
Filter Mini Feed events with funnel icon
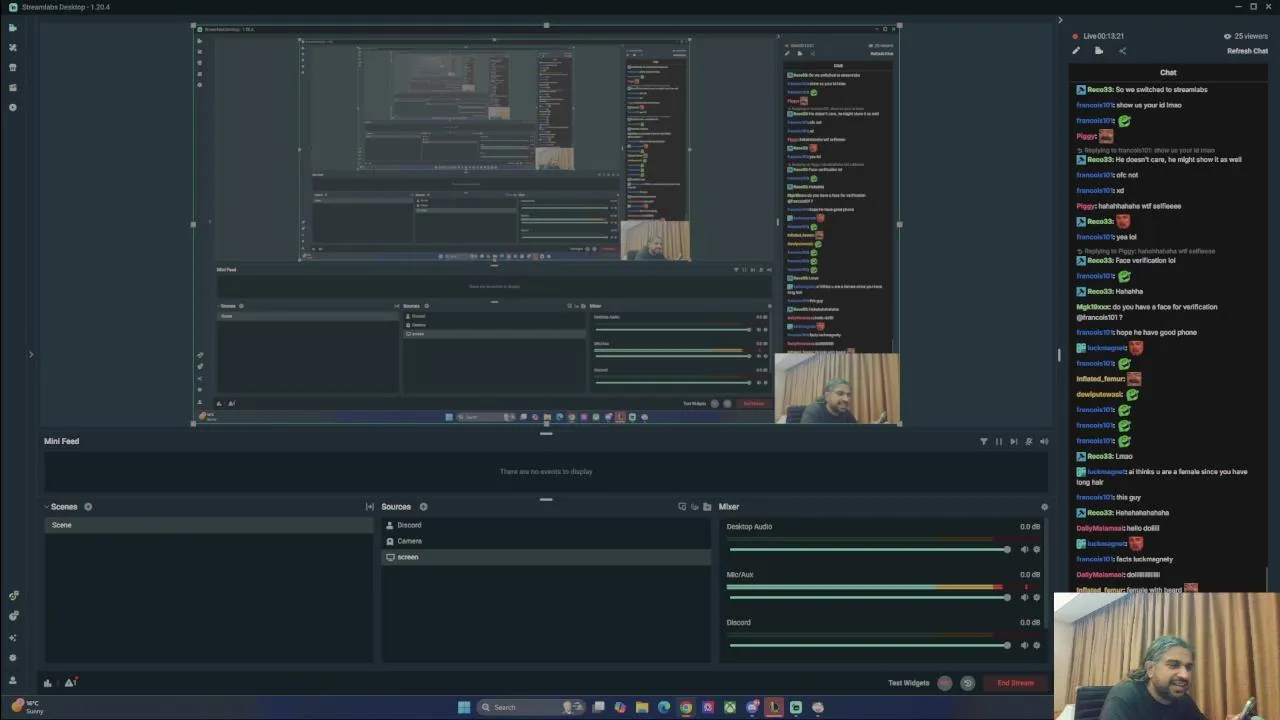pyautogui.click(x=983, y=441)
